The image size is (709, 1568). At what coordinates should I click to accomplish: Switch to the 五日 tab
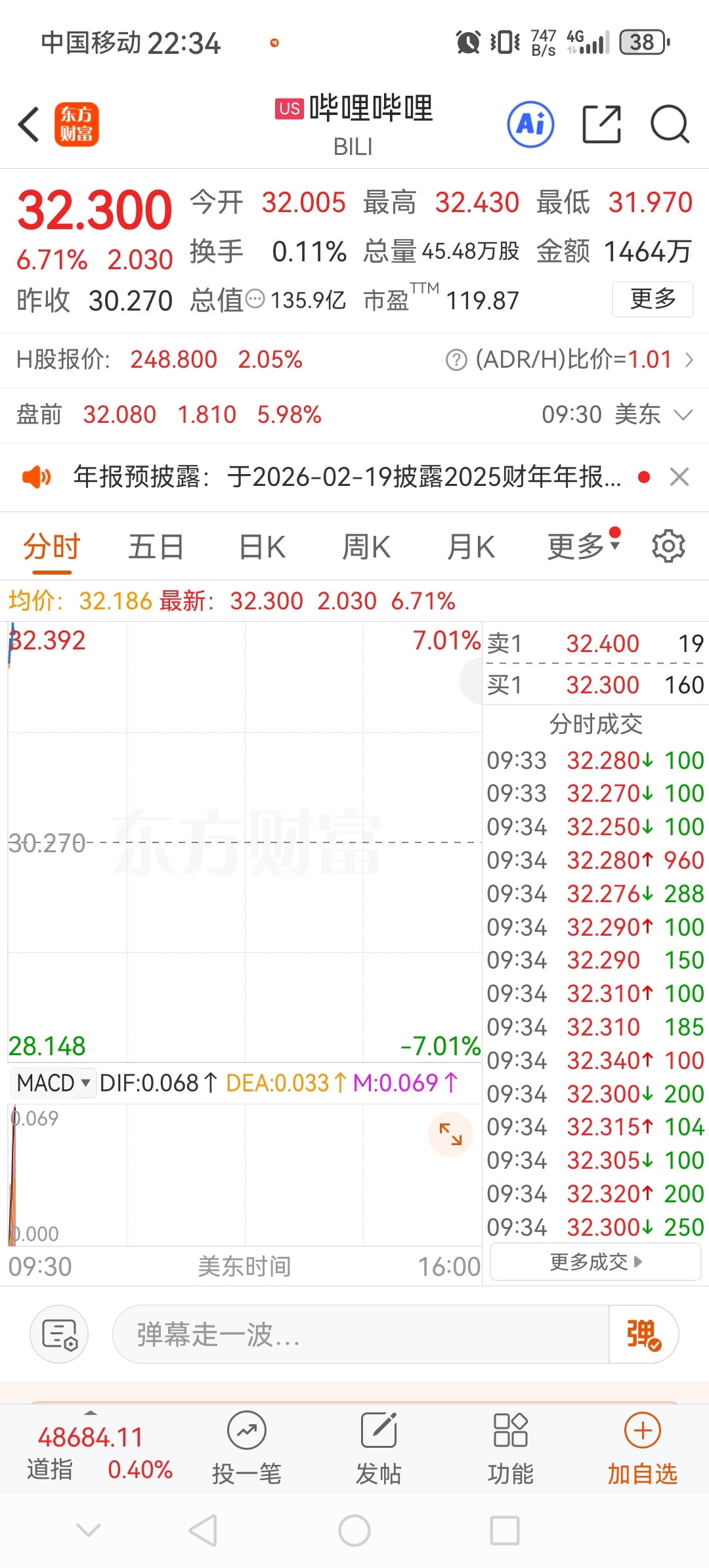156,546
